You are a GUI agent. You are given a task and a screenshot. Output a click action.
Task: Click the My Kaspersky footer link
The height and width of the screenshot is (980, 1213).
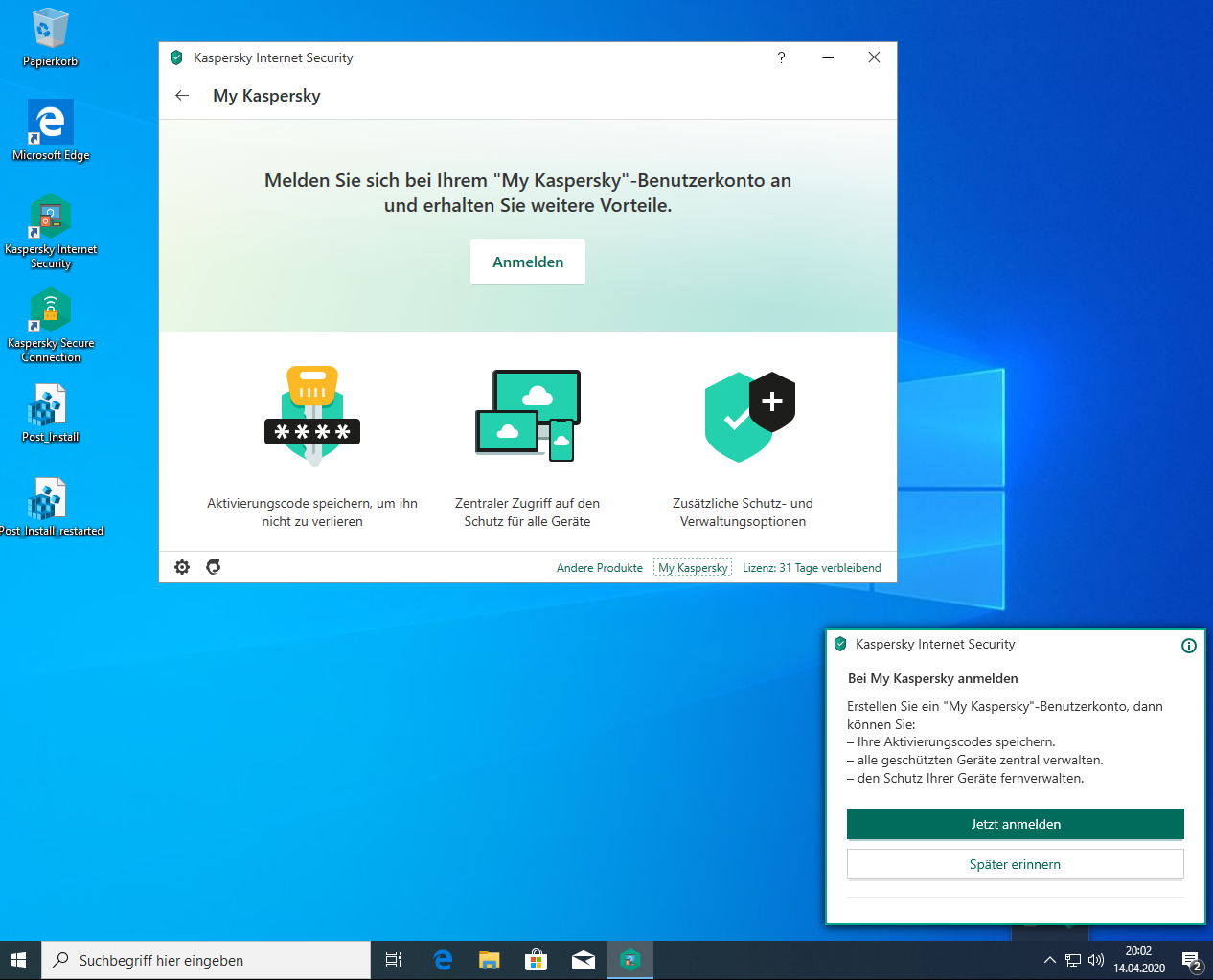tap(693, 568)
